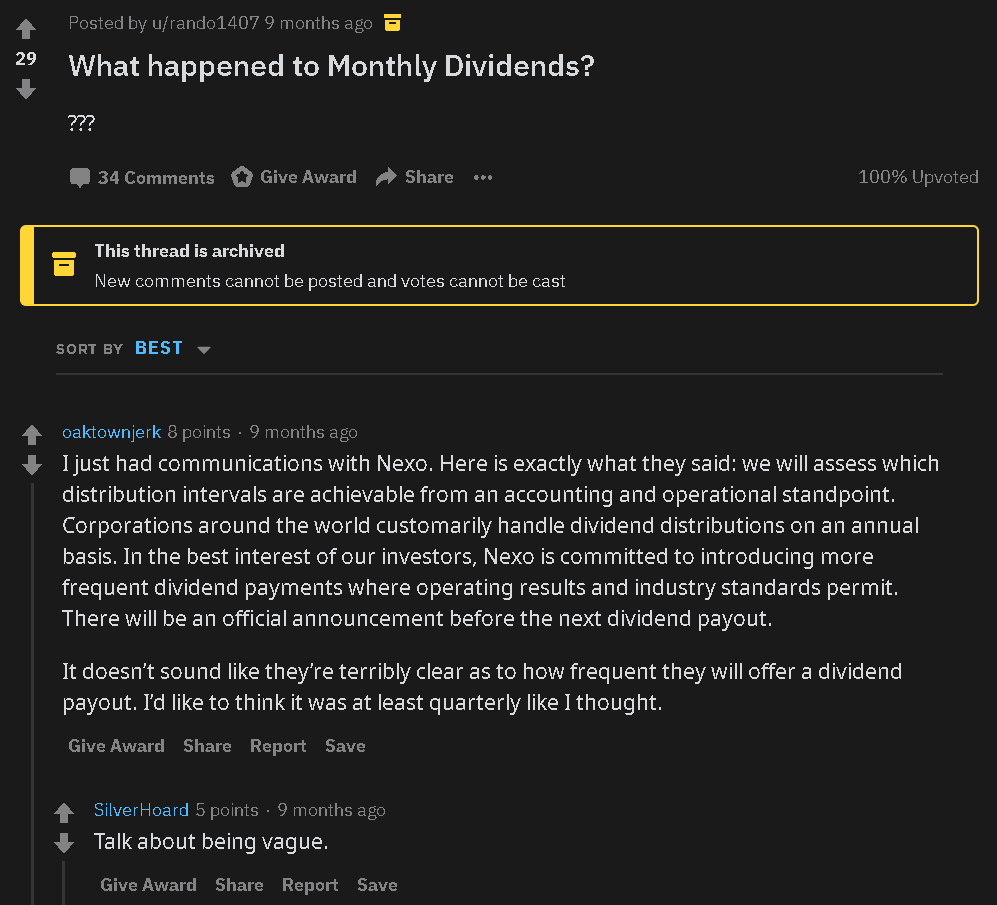Viewport: 997px width, 905px height.
Task: Downvote oaktownjerk's comment
Action: click(x=32, y=465)
